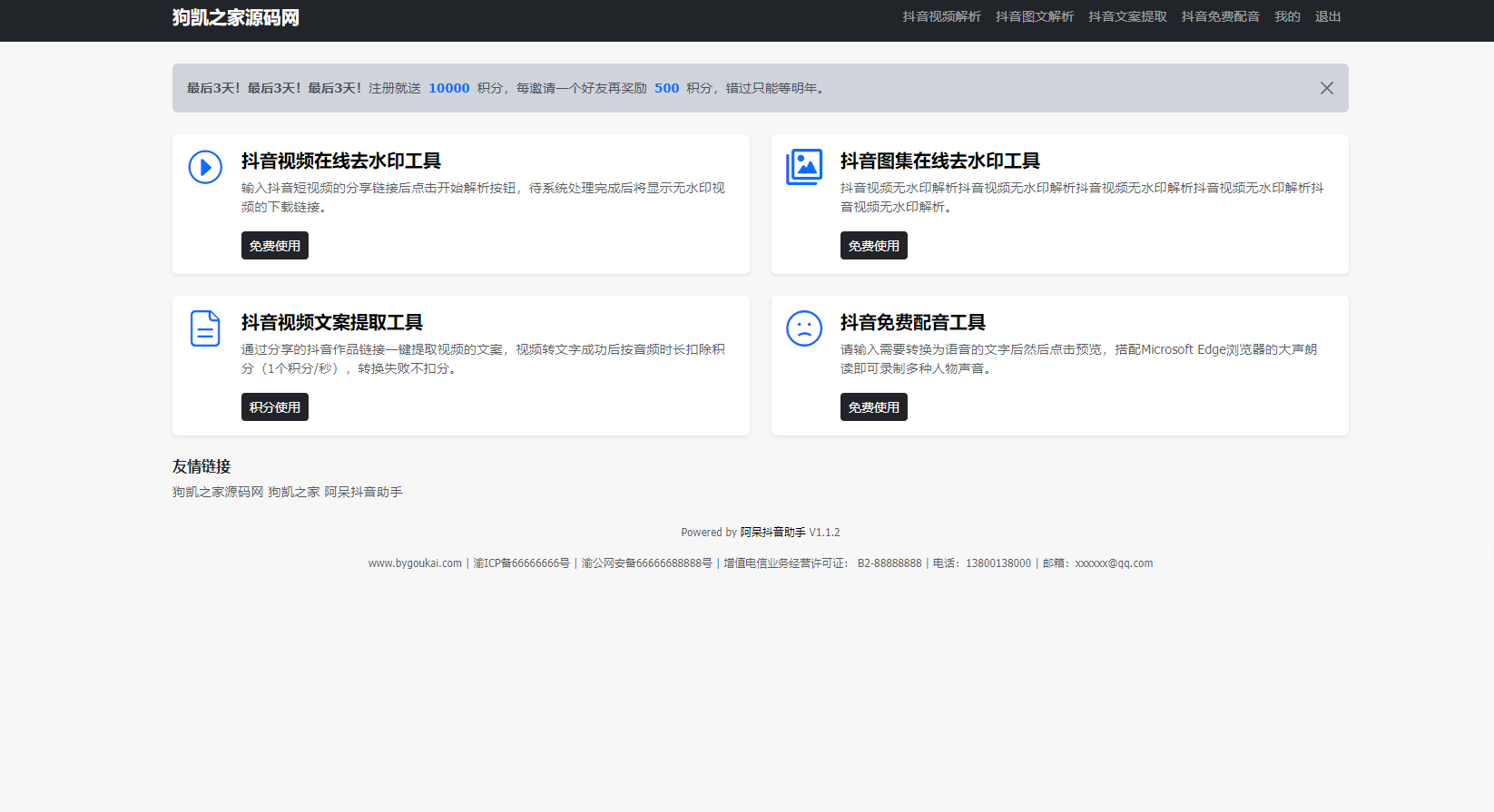Click the 抖音图集在线去水印工具 heading

coord(940,161)
